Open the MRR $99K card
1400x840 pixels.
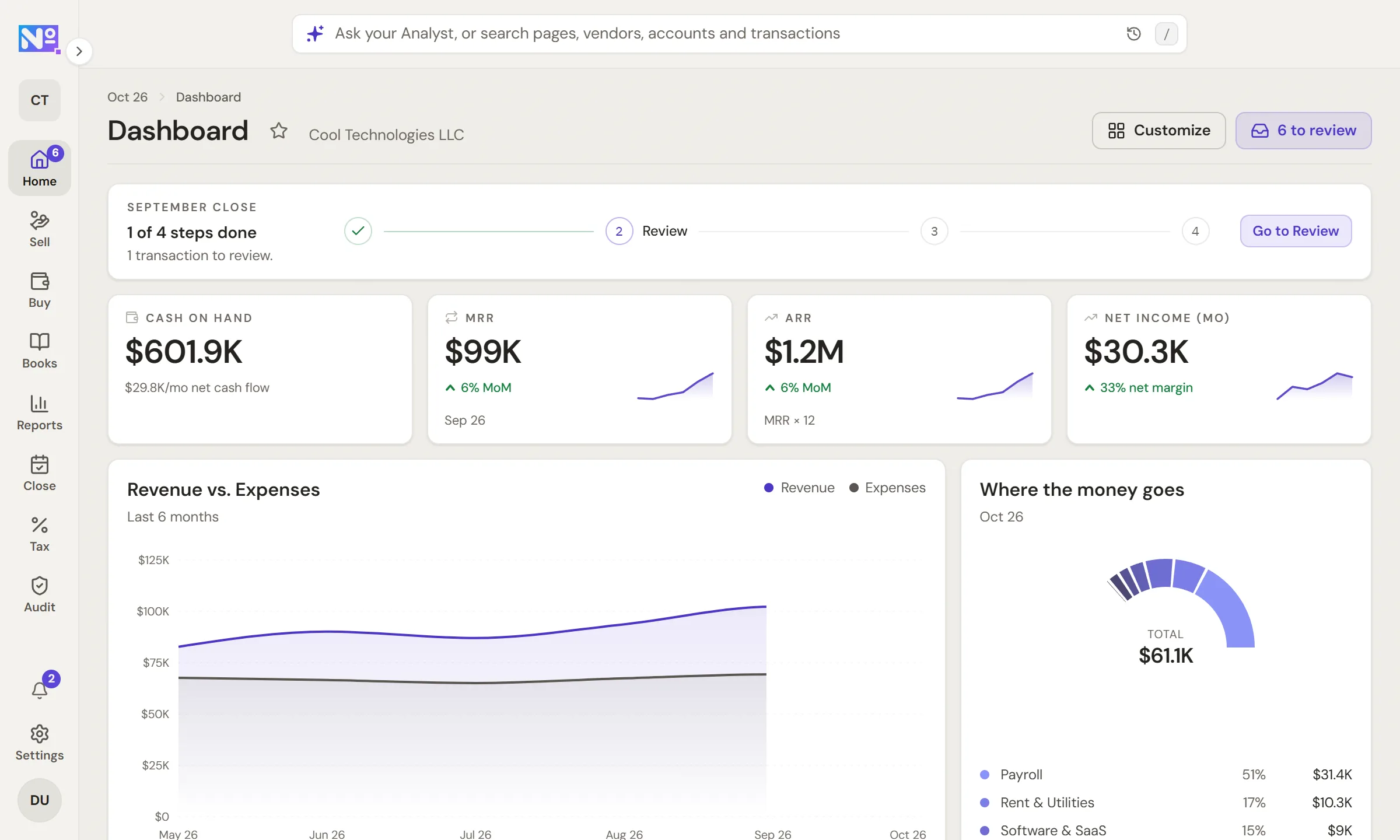point(580,369)
